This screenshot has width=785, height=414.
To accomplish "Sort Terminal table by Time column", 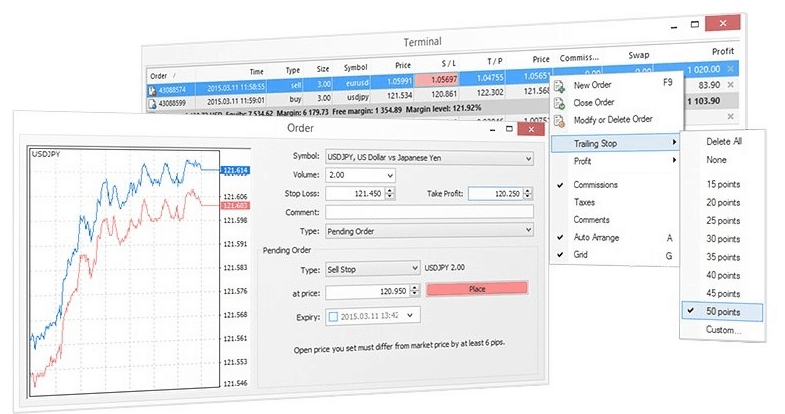I will (x=256, y=72).
